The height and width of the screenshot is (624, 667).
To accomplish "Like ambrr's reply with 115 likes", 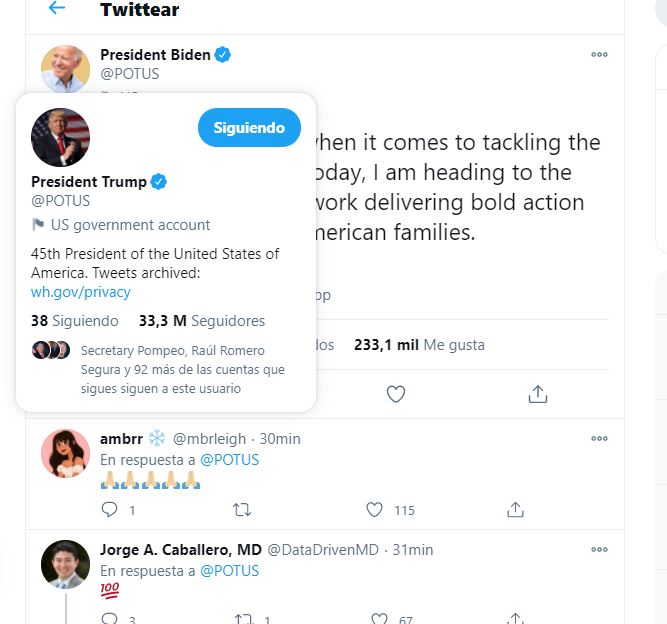I will coord(374,510).
